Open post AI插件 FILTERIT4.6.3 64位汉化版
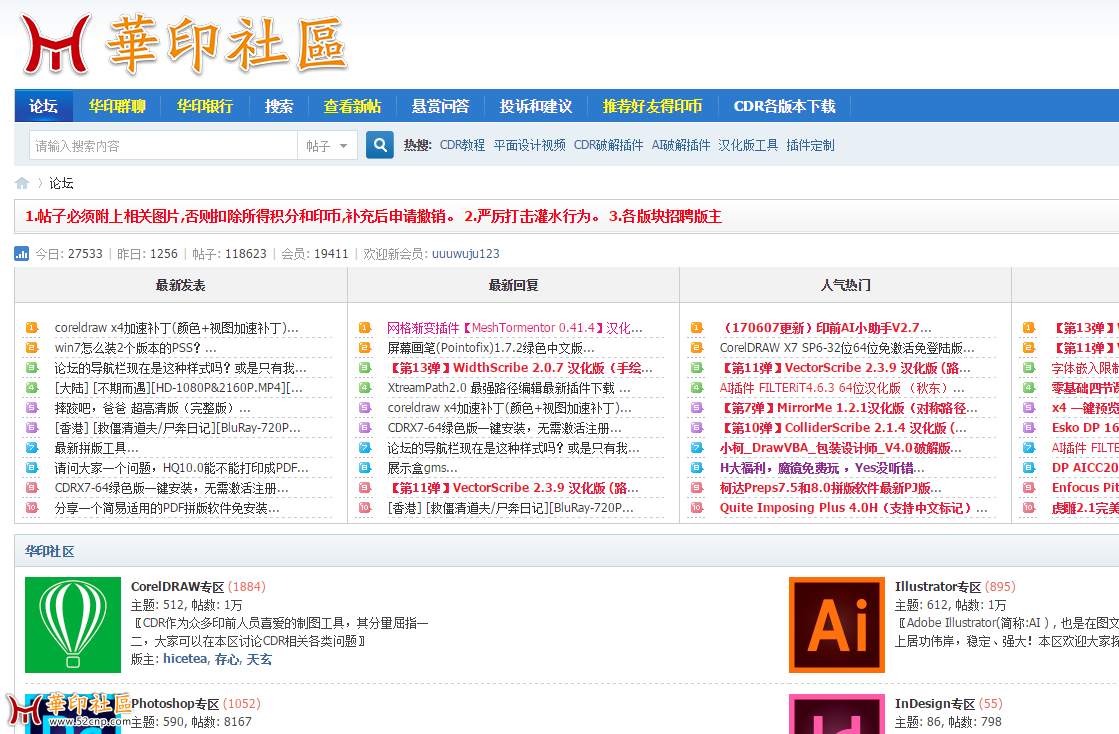Image resolution: width=1119 pixels, height=734 pixels. (842, 388)
